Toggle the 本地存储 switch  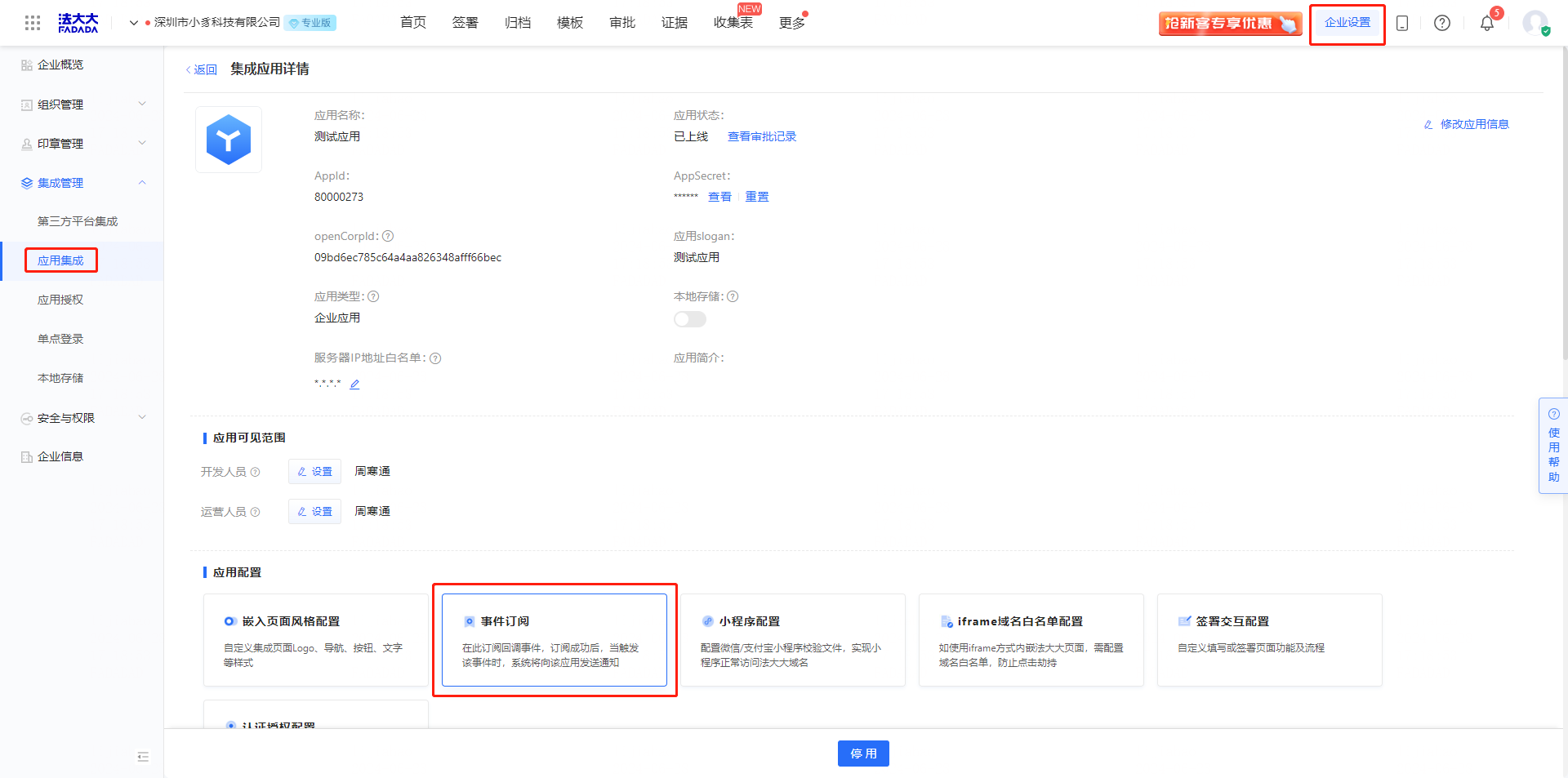pyautogui.click(x=690, y=319)
